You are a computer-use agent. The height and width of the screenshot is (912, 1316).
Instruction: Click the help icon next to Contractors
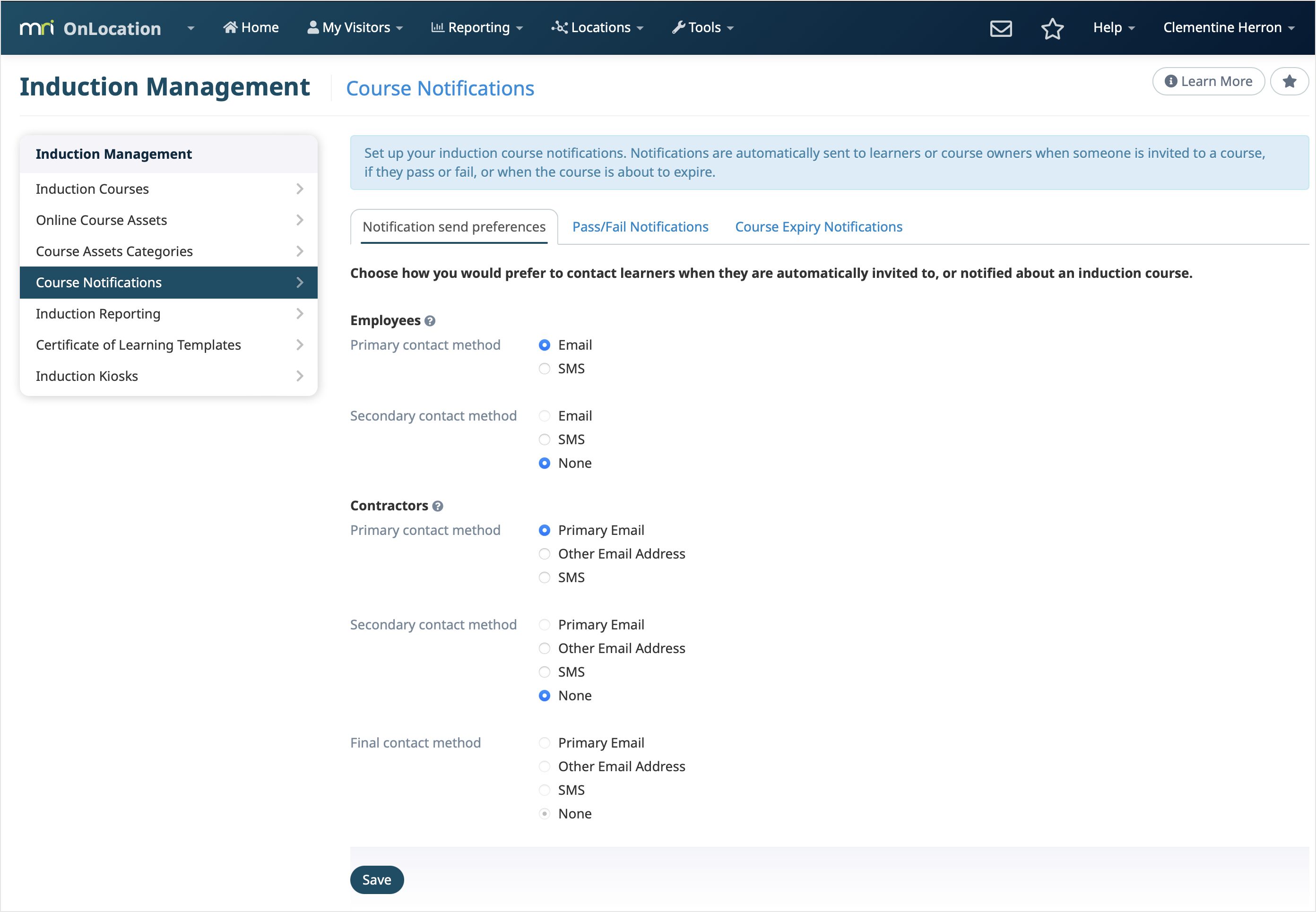click(x=437, y=506)
